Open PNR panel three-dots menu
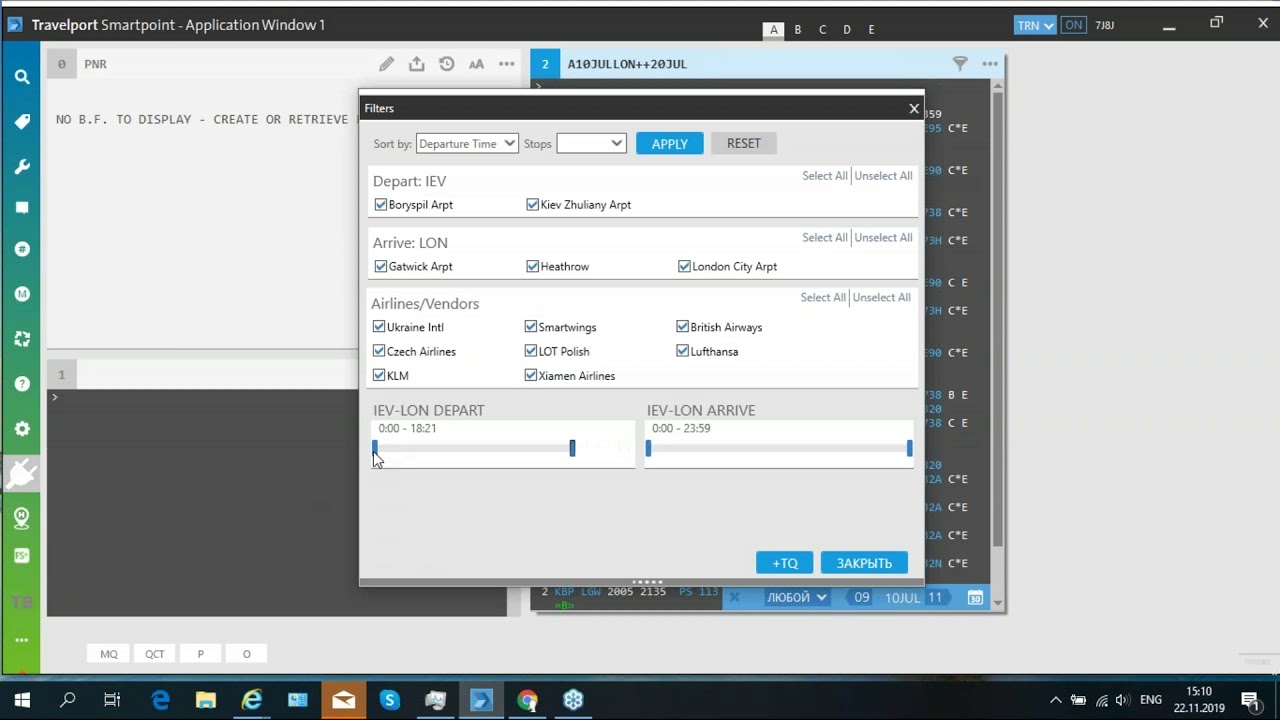Screen dimensions: 1280x720 (506, 64)
